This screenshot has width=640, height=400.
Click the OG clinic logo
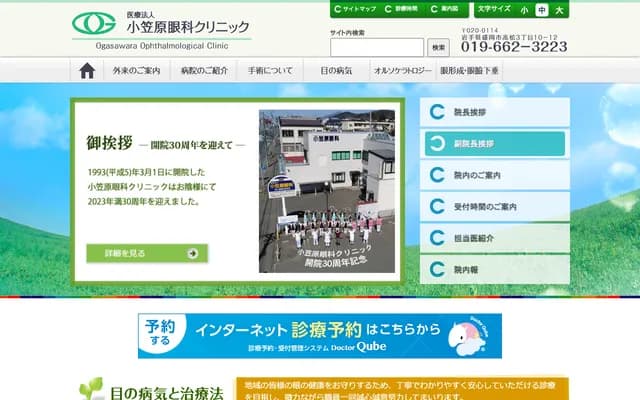[x=94, y=23]
